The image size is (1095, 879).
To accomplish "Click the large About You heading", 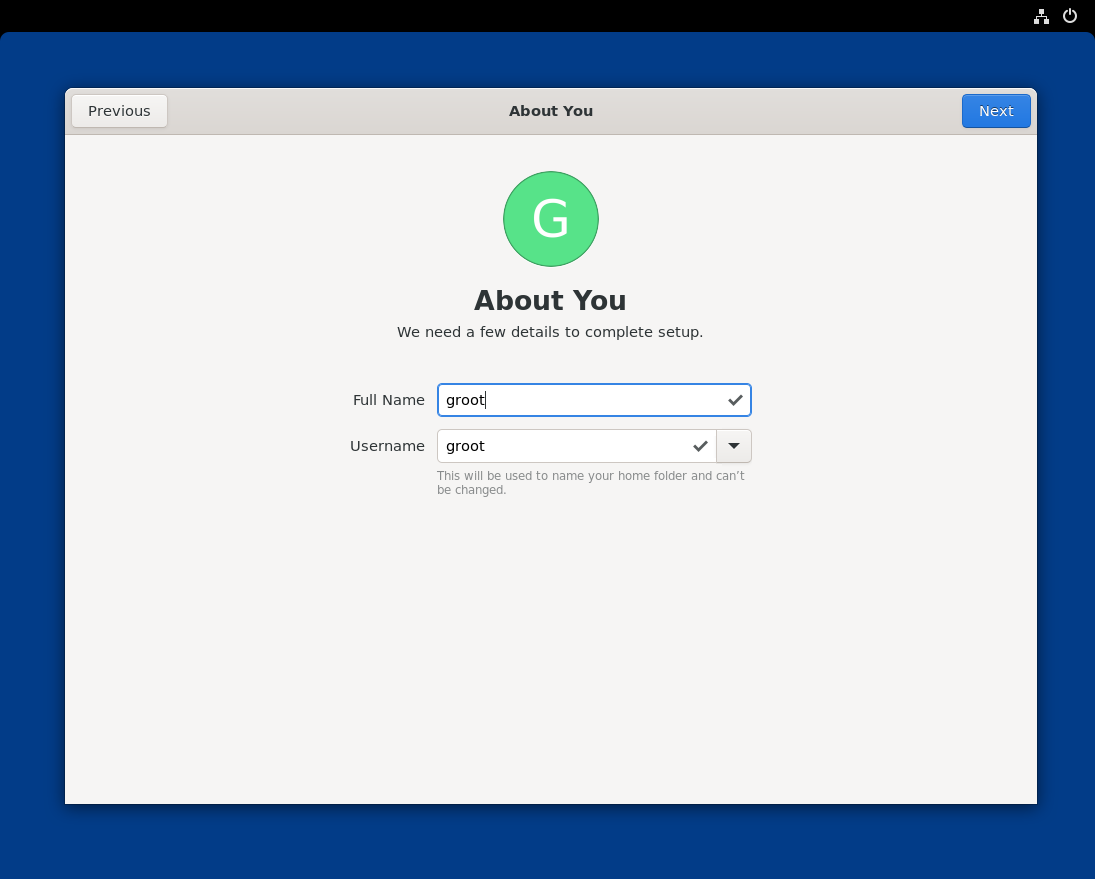I will (550, 301).
